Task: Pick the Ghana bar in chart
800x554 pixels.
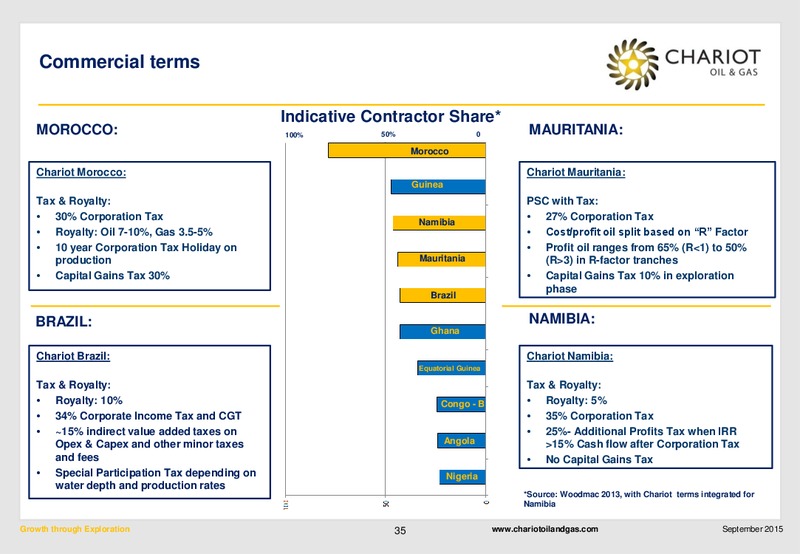Action: [442, 332]
